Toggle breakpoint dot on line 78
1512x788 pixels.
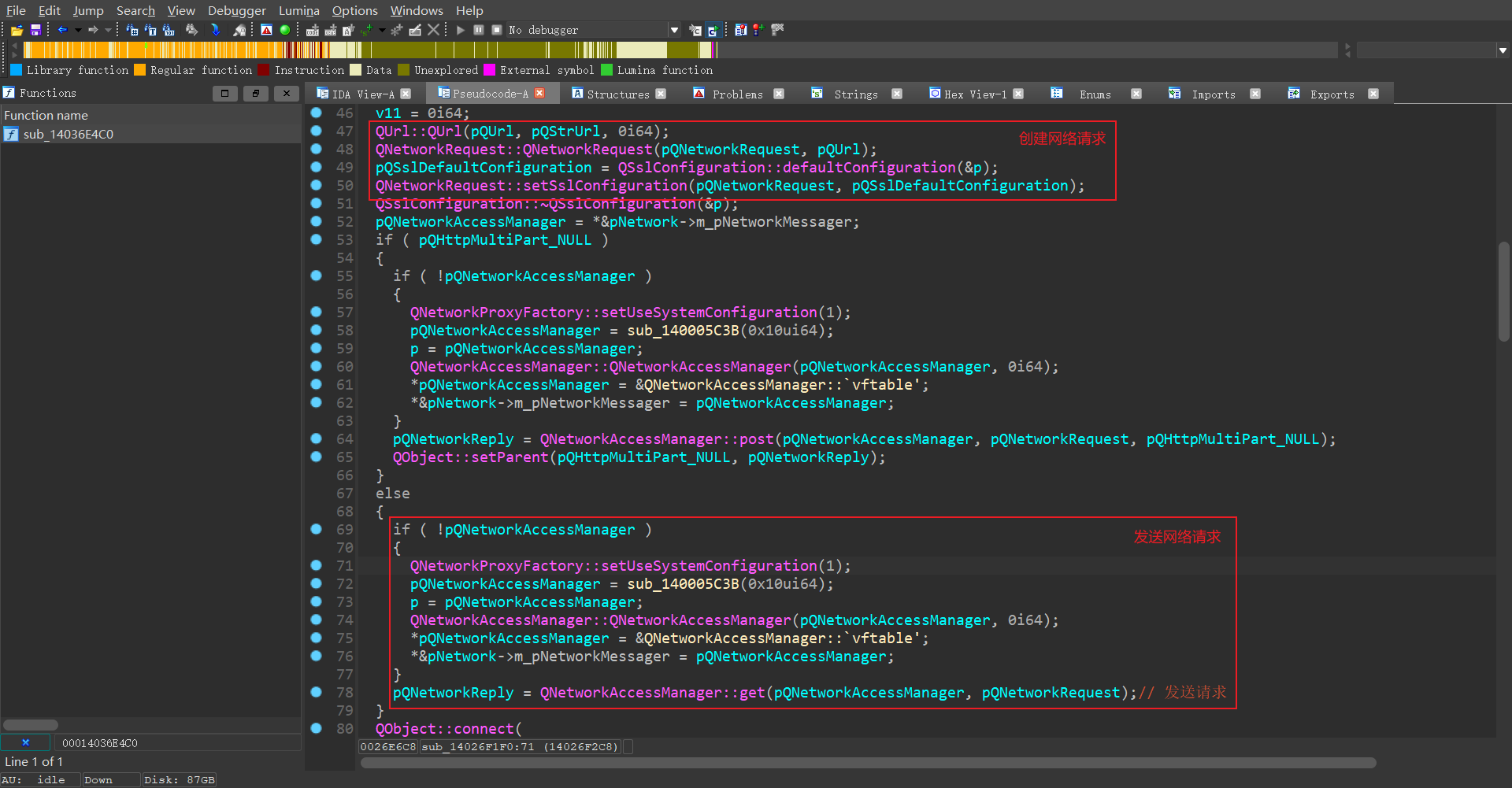coord(317,692)
